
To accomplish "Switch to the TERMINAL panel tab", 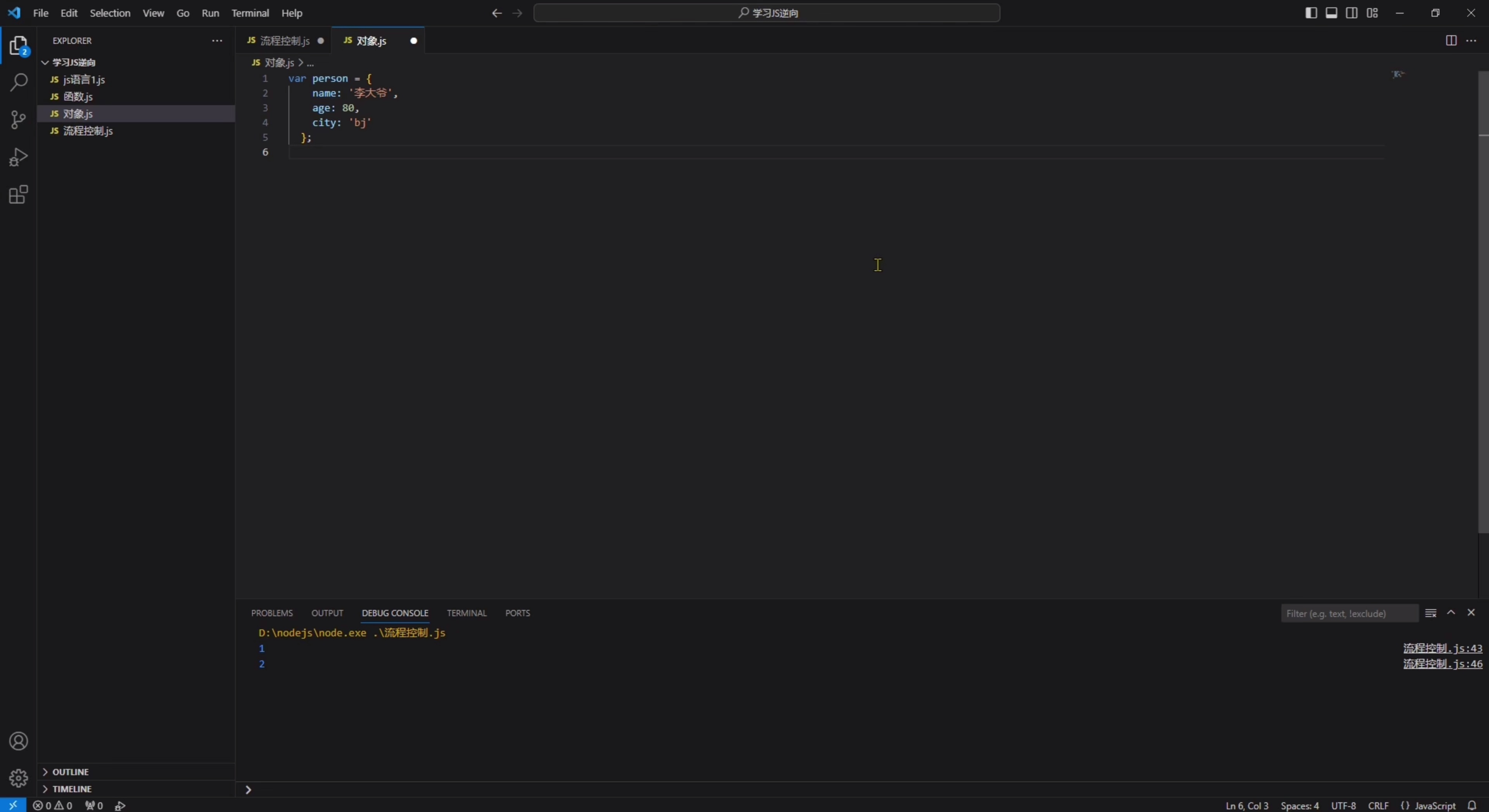I will tap(466, 613).
